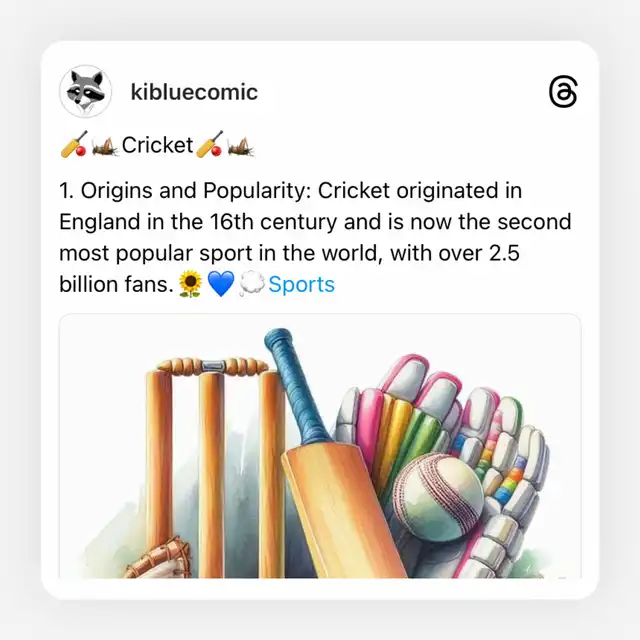
Task: Click the insect emoji at the title's end
Action: [240, 146]
